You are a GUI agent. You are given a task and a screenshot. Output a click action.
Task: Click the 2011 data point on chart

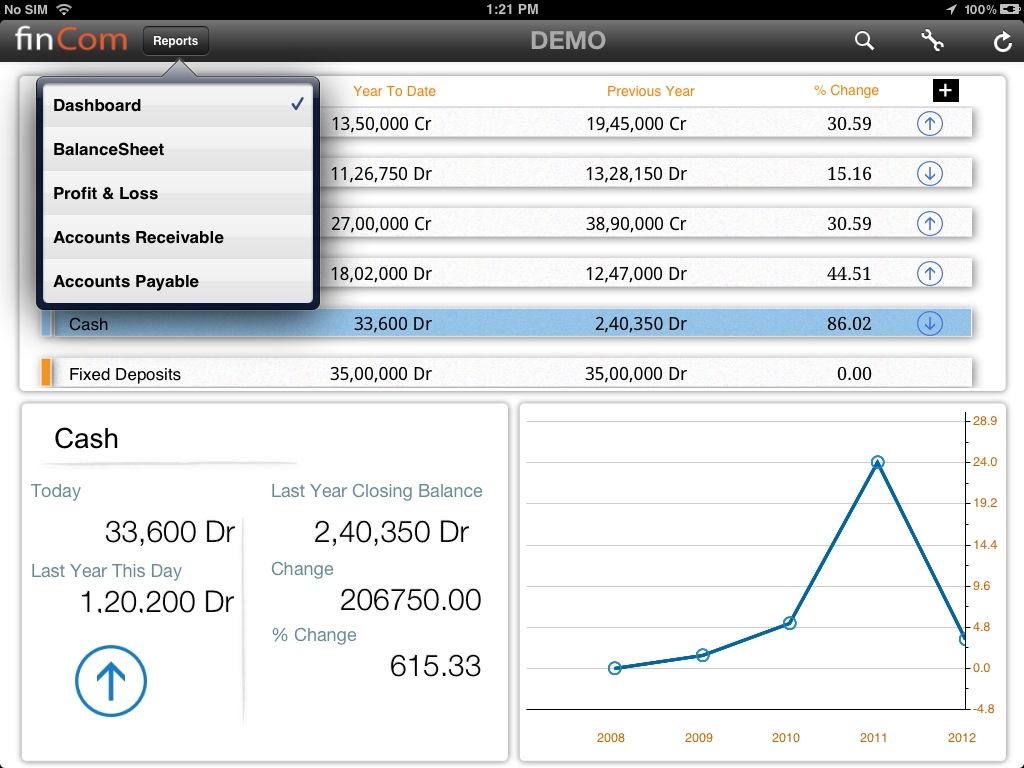[x=877, y=462]
